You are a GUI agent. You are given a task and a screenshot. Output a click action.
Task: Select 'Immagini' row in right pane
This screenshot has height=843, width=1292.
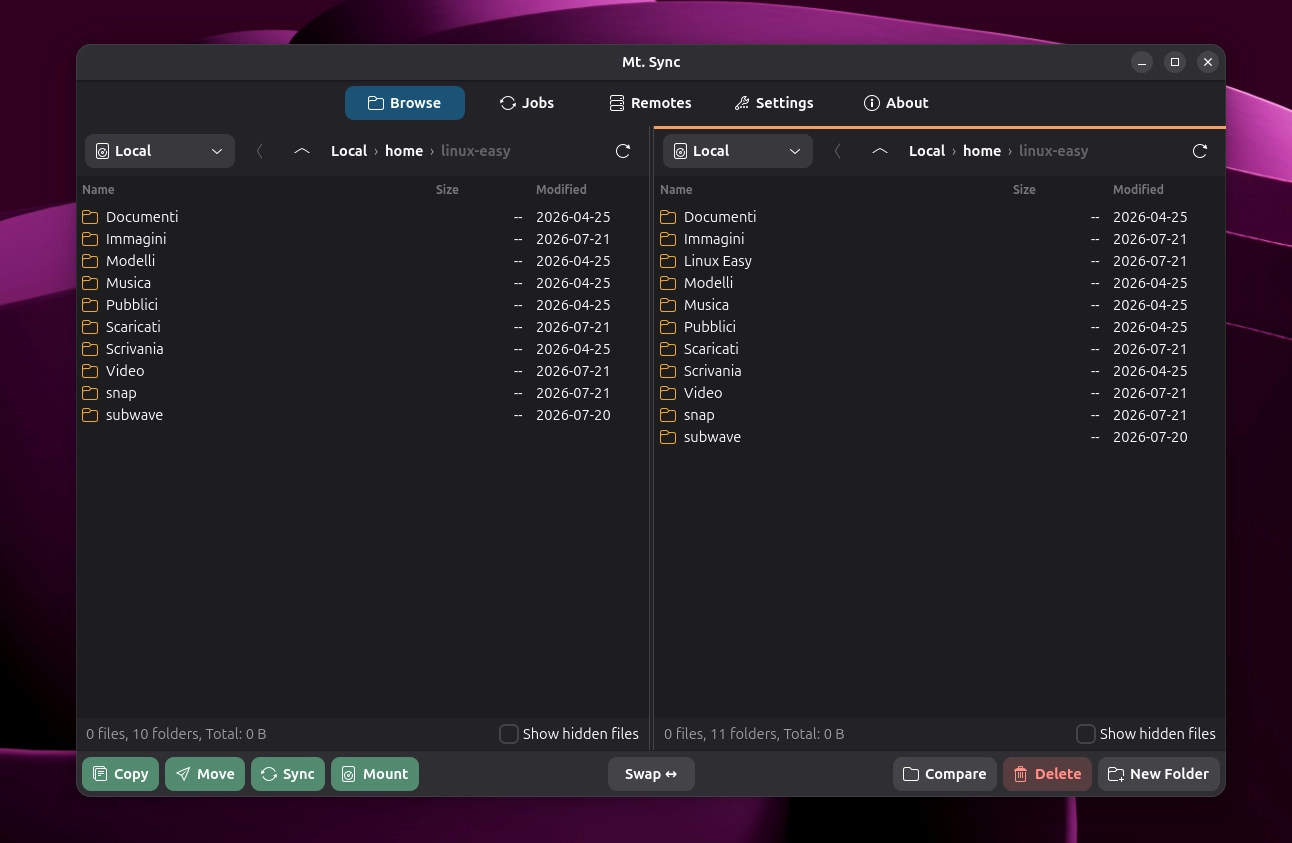pyautogui.click(x=940, y=239)
